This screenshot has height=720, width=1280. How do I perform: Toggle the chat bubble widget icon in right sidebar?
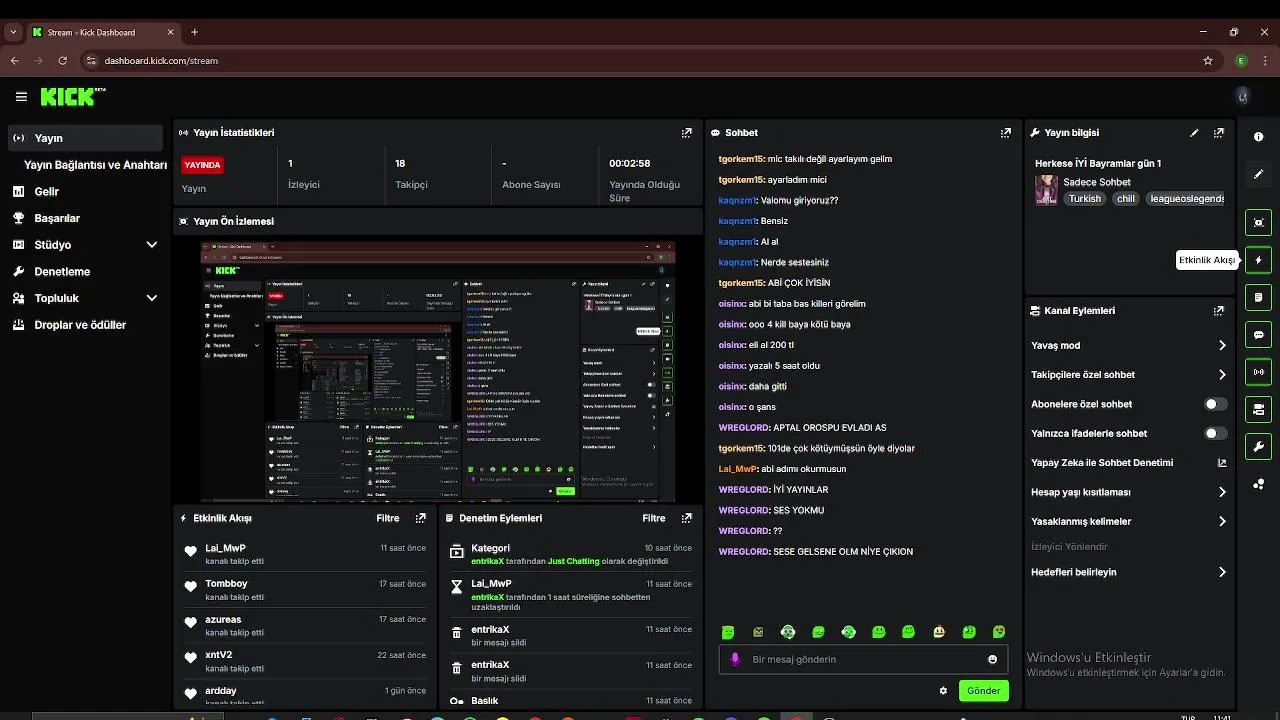coord(1258,335)
